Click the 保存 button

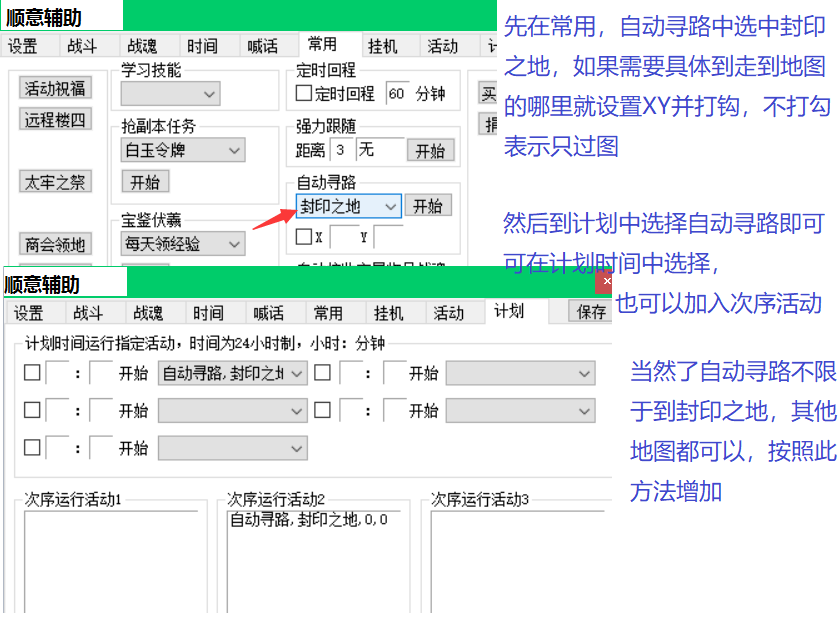[x=591, y=311]
